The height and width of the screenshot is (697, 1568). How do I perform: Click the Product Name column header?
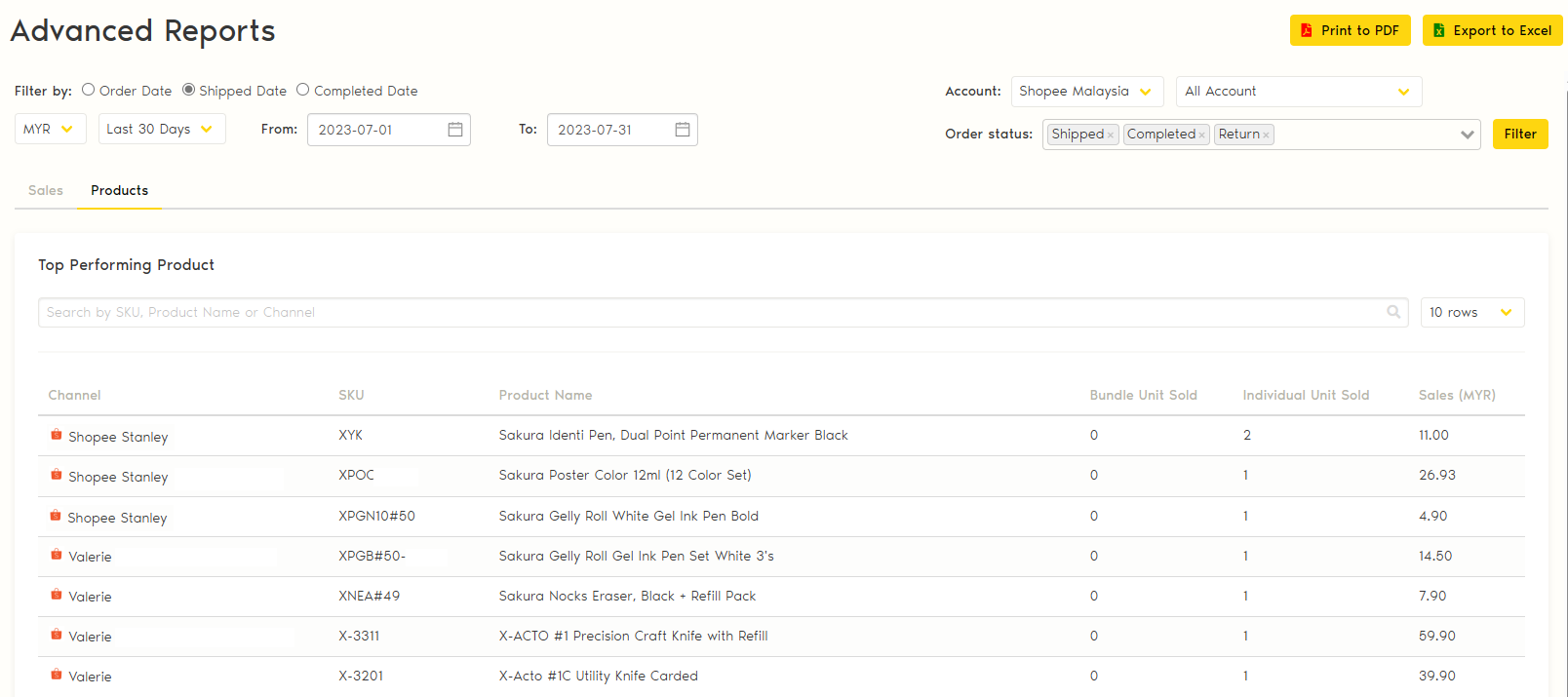click(545, 395)
